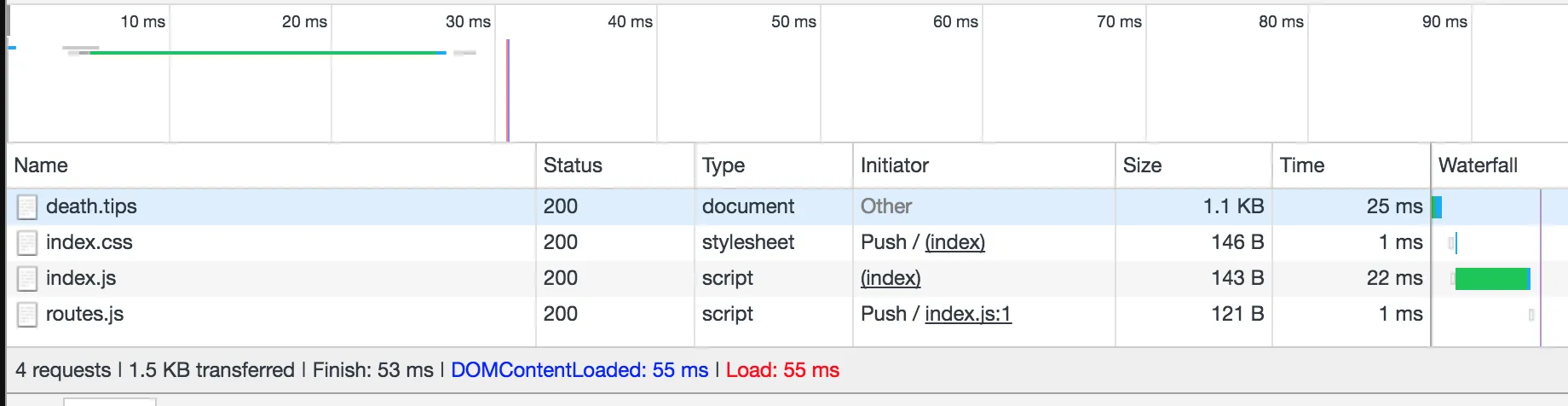Click the death.tips file icon
This screenshot has width=1568, height=406.
pos(27,207)
